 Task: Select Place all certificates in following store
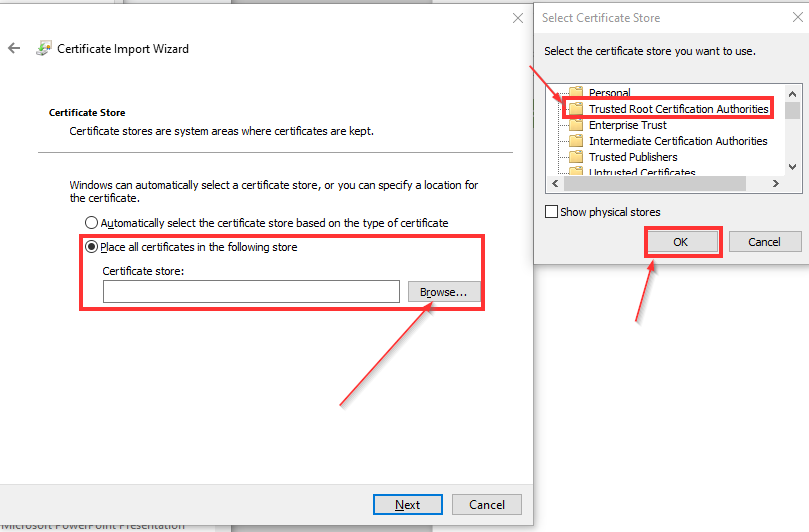pos(92,247)
